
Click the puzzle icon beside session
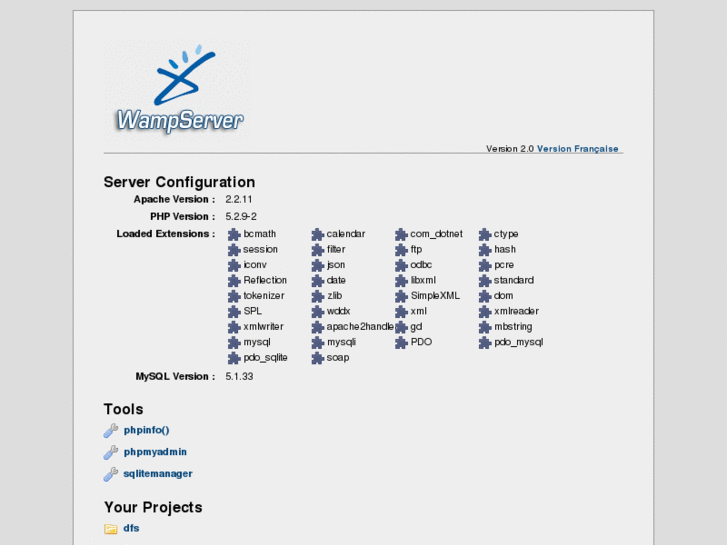tap(234, 250)
